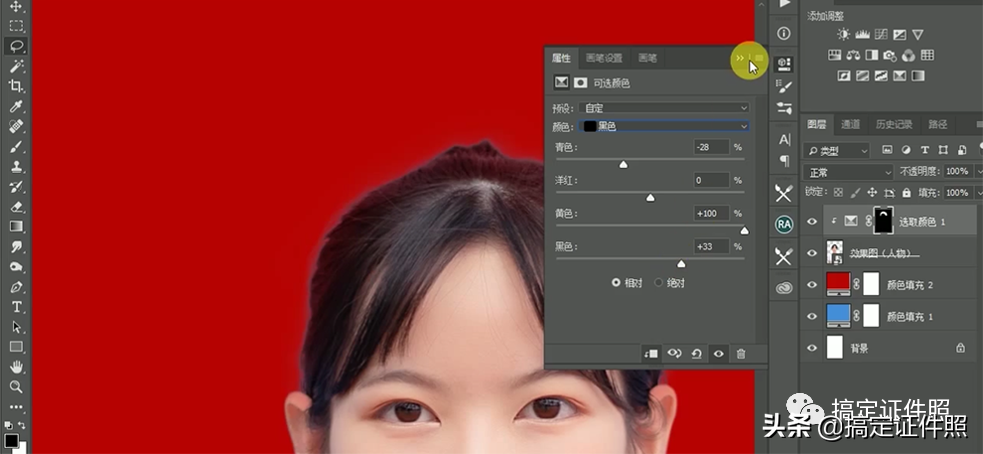Switch to the 路径 tab
Image resolution: width=983 pixels, height=454 pixels.
pos(938,124)
